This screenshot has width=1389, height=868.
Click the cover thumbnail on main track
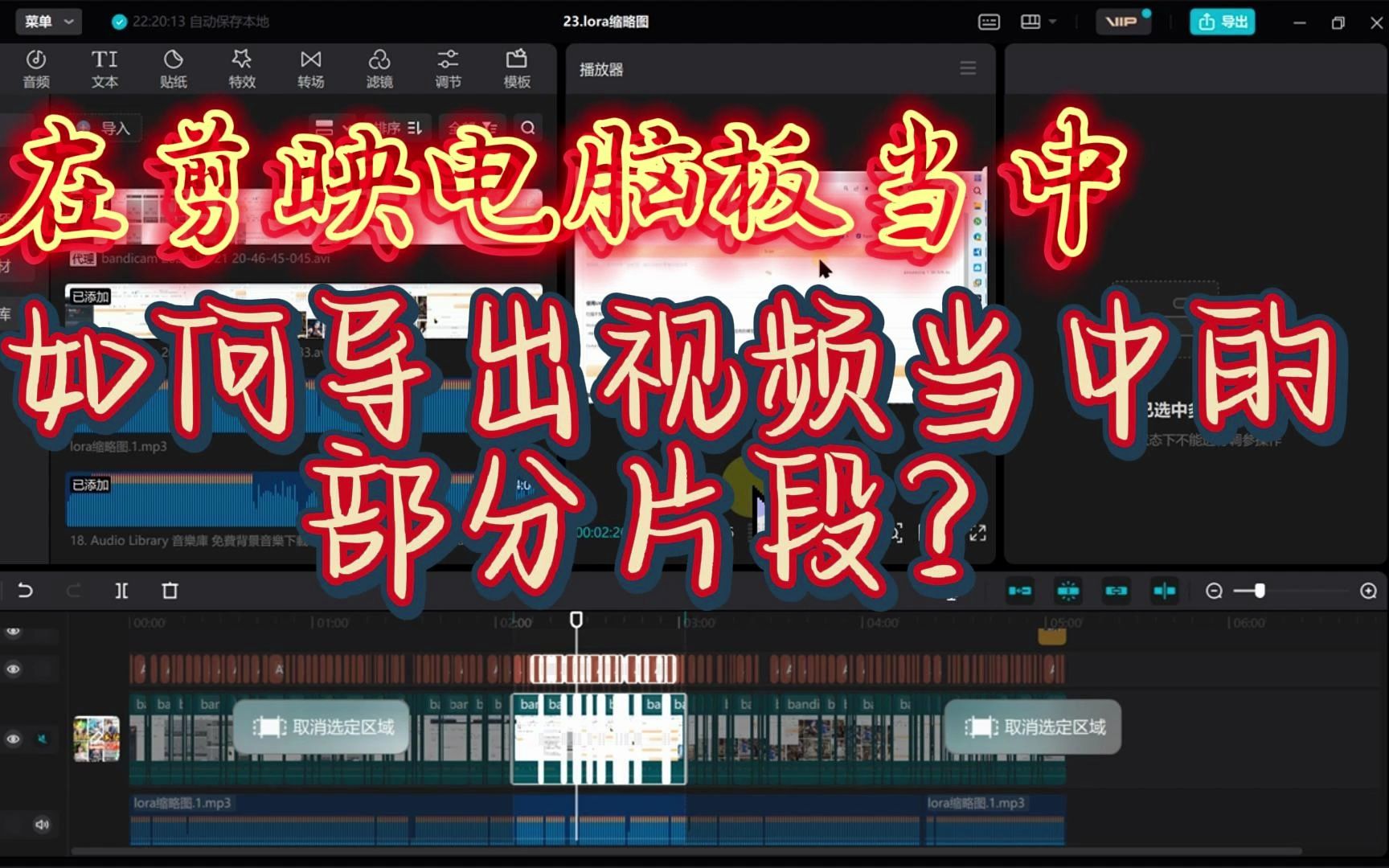pyautogui.click(x=96, y=739)
